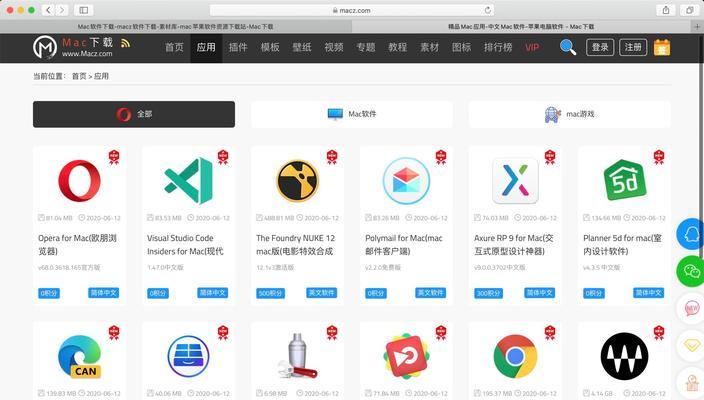This screenshot has width=704, height=400.
Task: Click 首页 in the breadcrumb
Action: [x=79, y=76]
